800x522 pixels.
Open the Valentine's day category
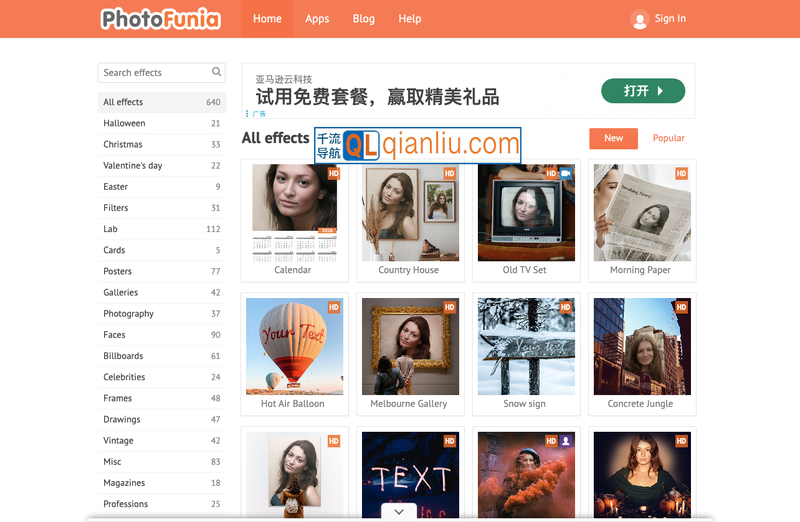(x=162, y=165)
